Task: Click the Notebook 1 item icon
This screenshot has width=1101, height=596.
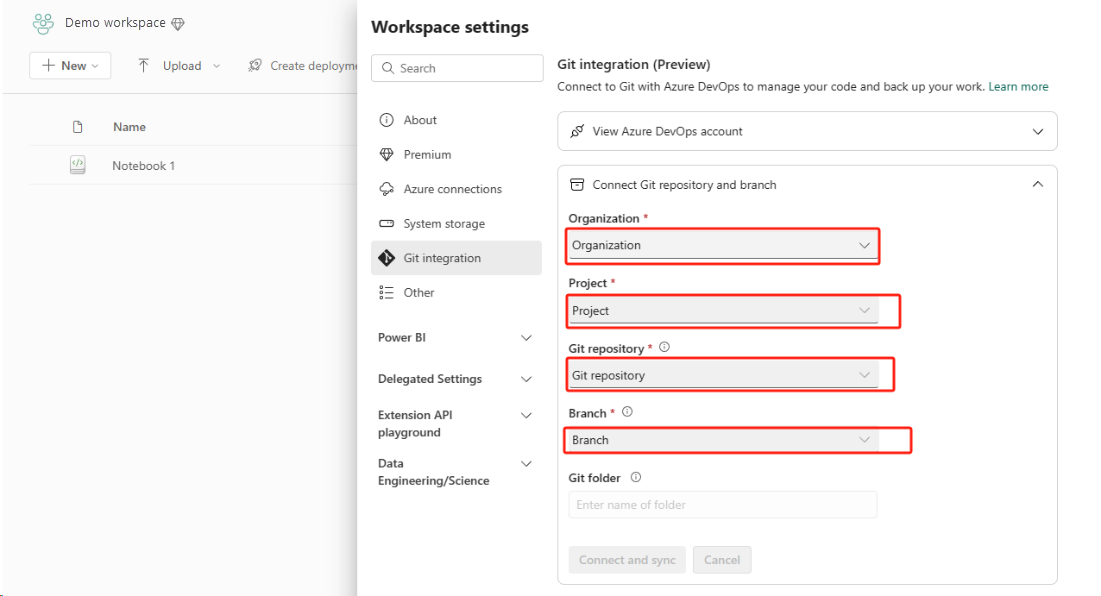Action: (x=77, y=165)
